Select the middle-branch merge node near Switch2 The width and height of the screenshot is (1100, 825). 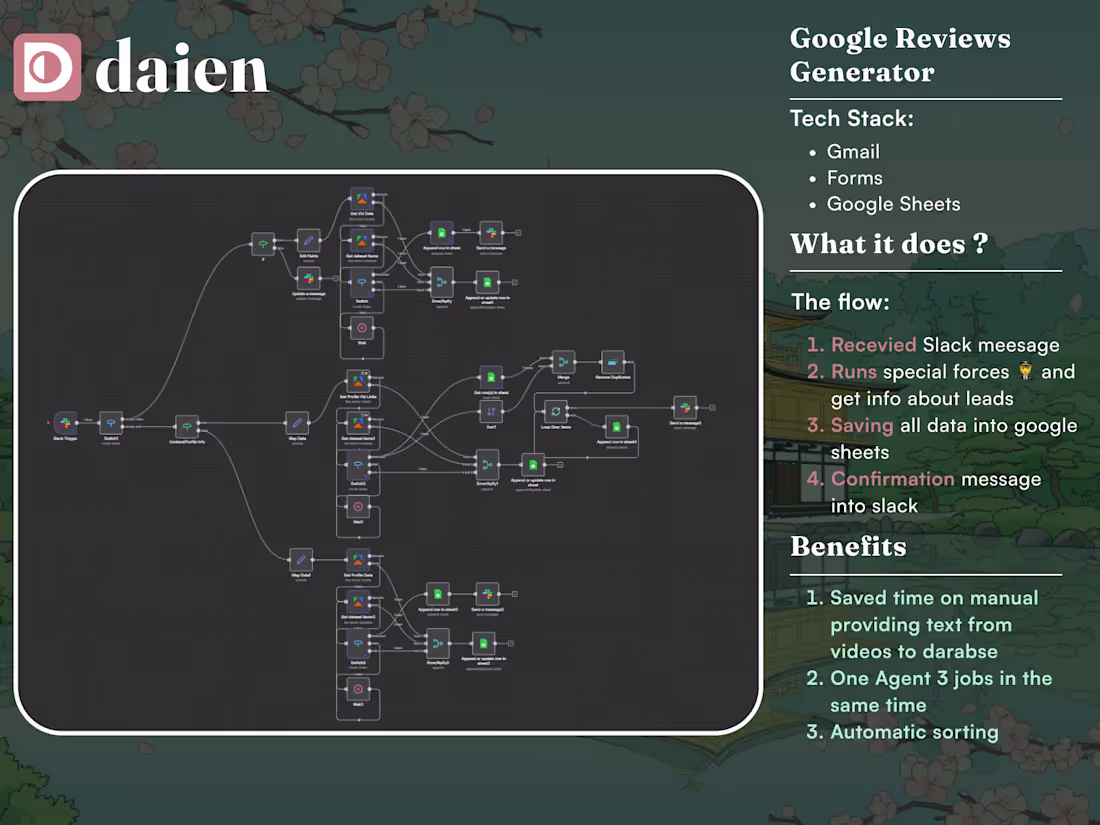point(487,464)
